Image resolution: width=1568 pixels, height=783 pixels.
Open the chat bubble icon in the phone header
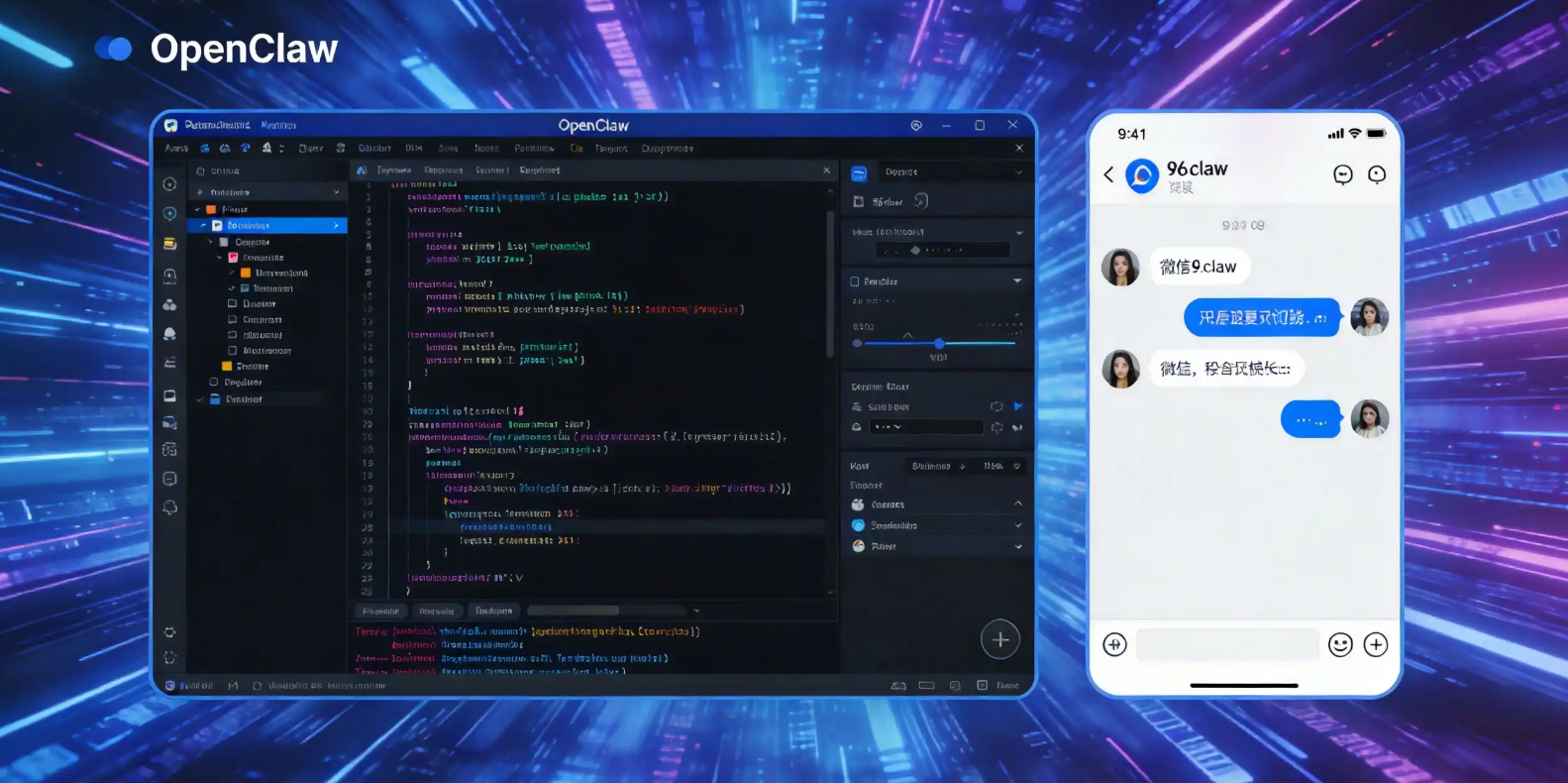pyautogui.click(x=1343, y=175)
